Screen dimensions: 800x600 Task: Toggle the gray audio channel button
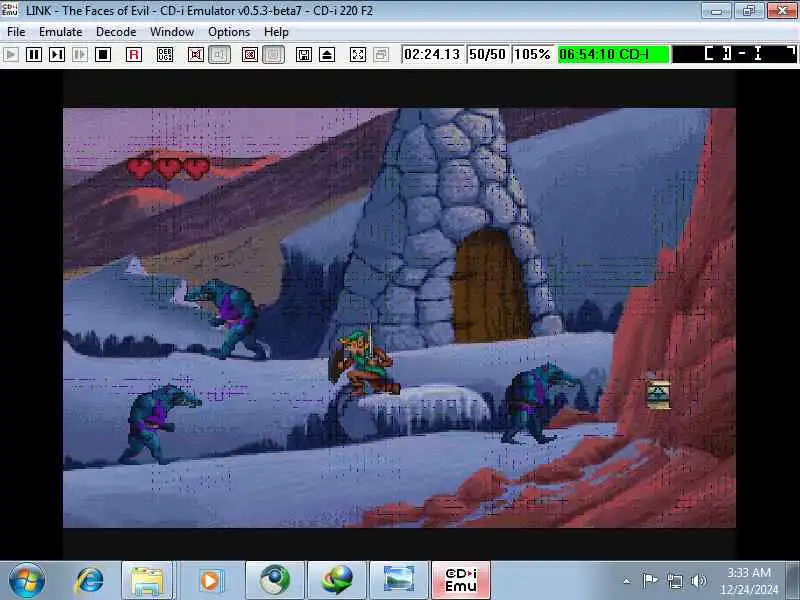pyautogui.click(x=219, y=55)
